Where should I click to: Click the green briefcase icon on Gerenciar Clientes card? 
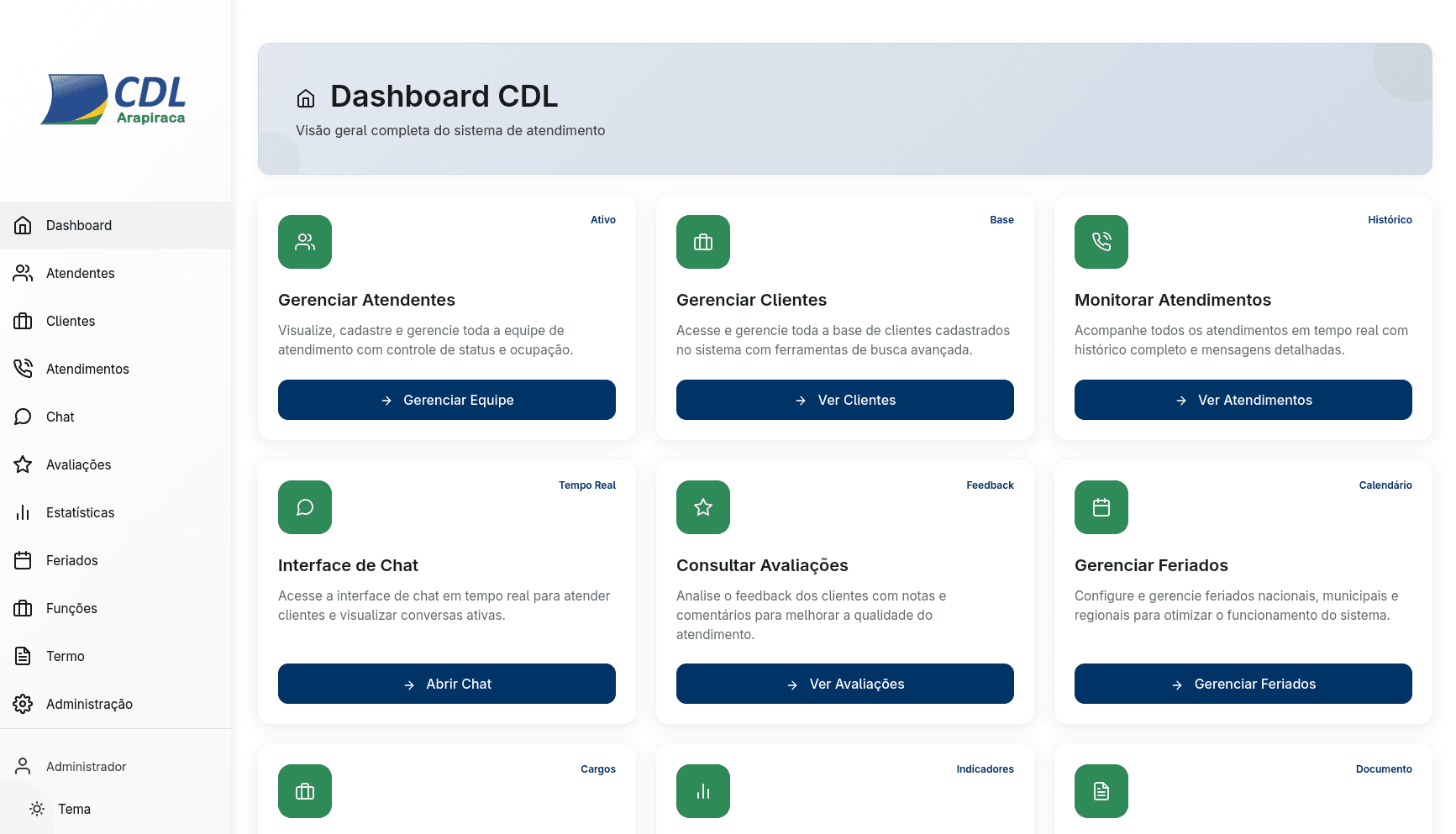pyautogui.click(x=703, y=242)
